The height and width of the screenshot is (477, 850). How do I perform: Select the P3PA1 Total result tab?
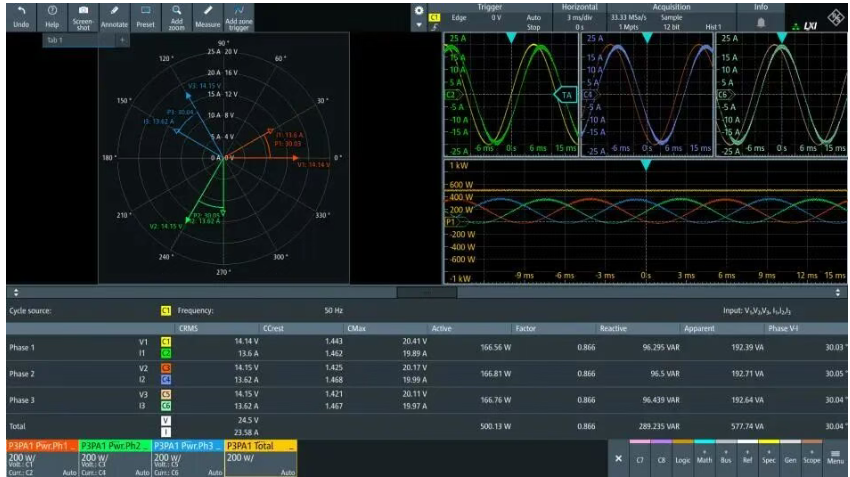click(261, 458)
